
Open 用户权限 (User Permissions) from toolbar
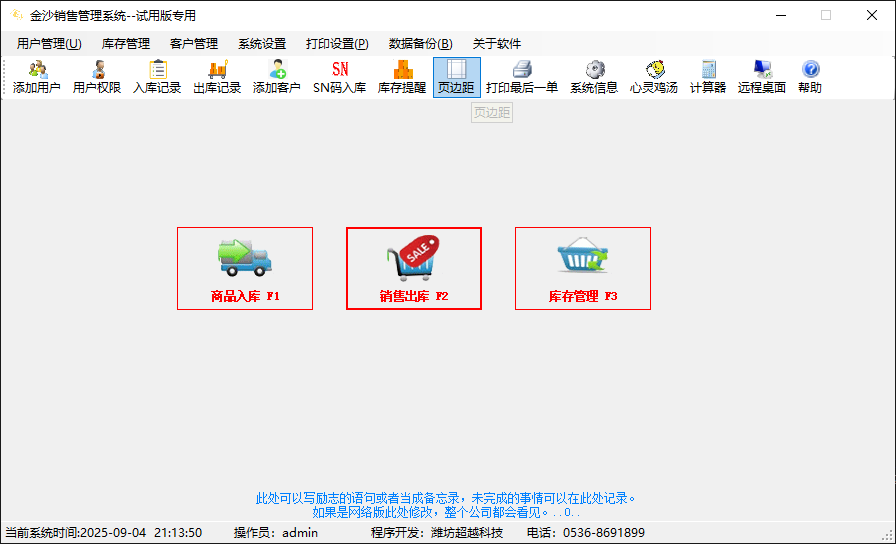pyautogui.click(x=97, y=77)
